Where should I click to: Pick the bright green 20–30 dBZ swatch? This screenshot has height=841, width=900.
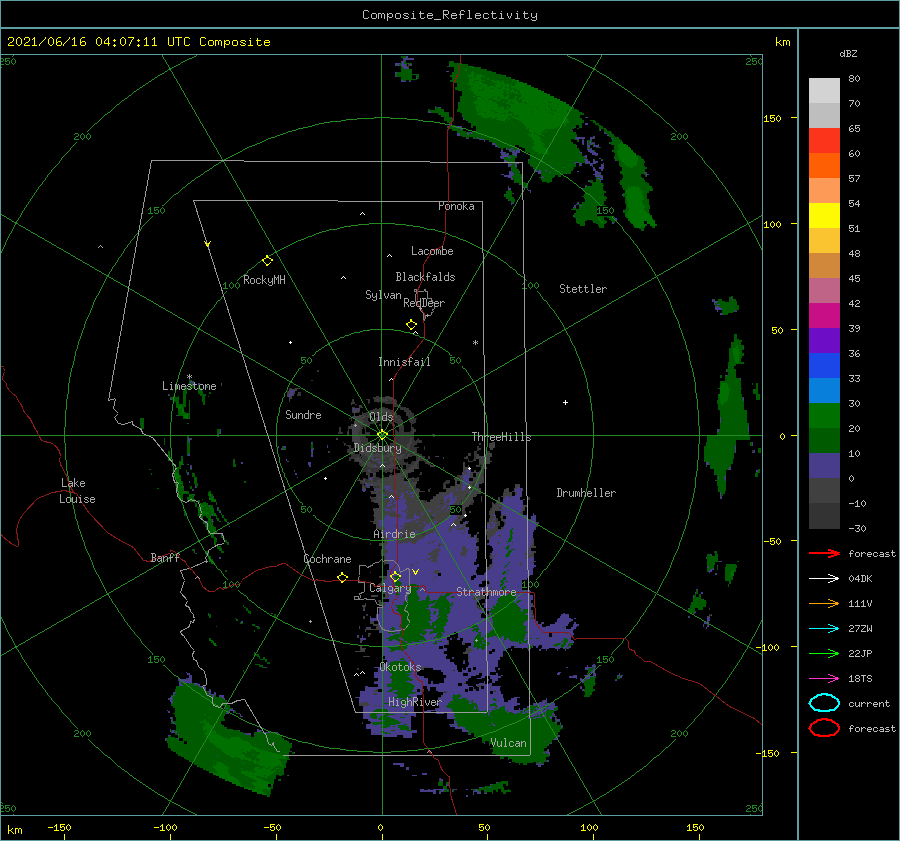coord(824,416)
